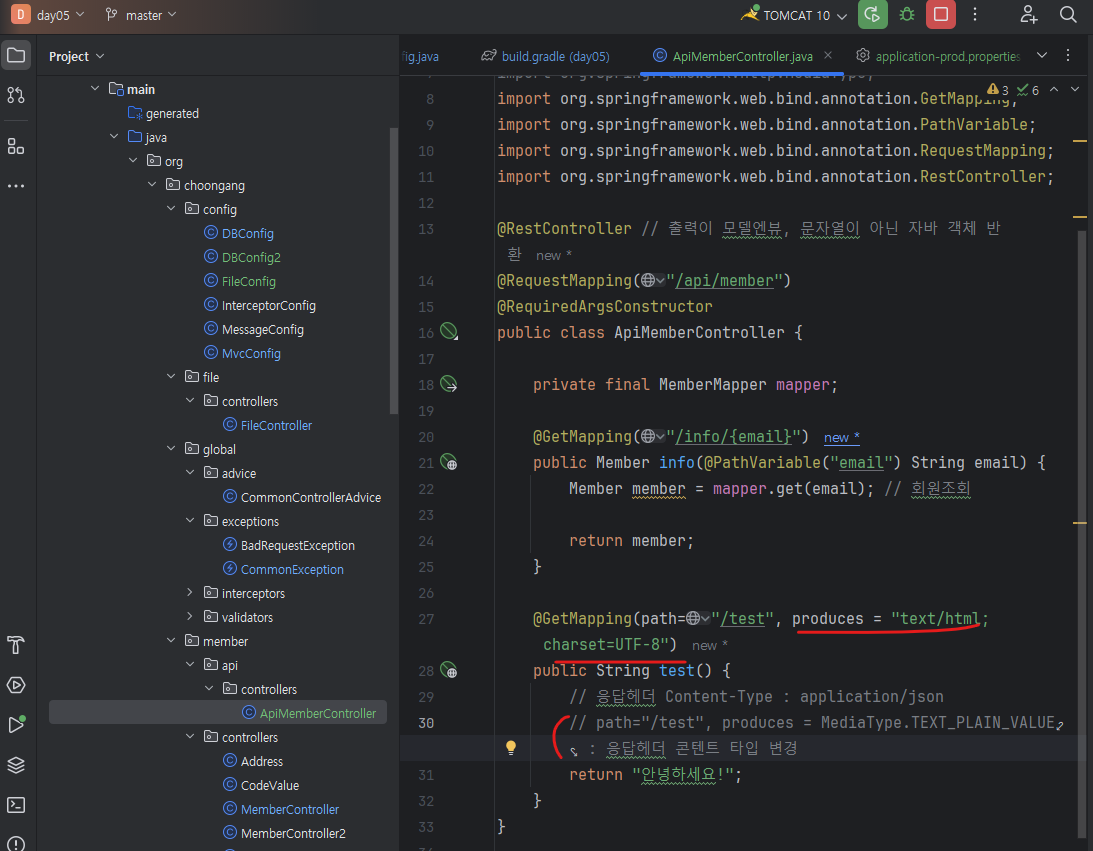Switch to build.gradle (day05) tab
This screenshot has width=1093, height=851.
point(545,56)
